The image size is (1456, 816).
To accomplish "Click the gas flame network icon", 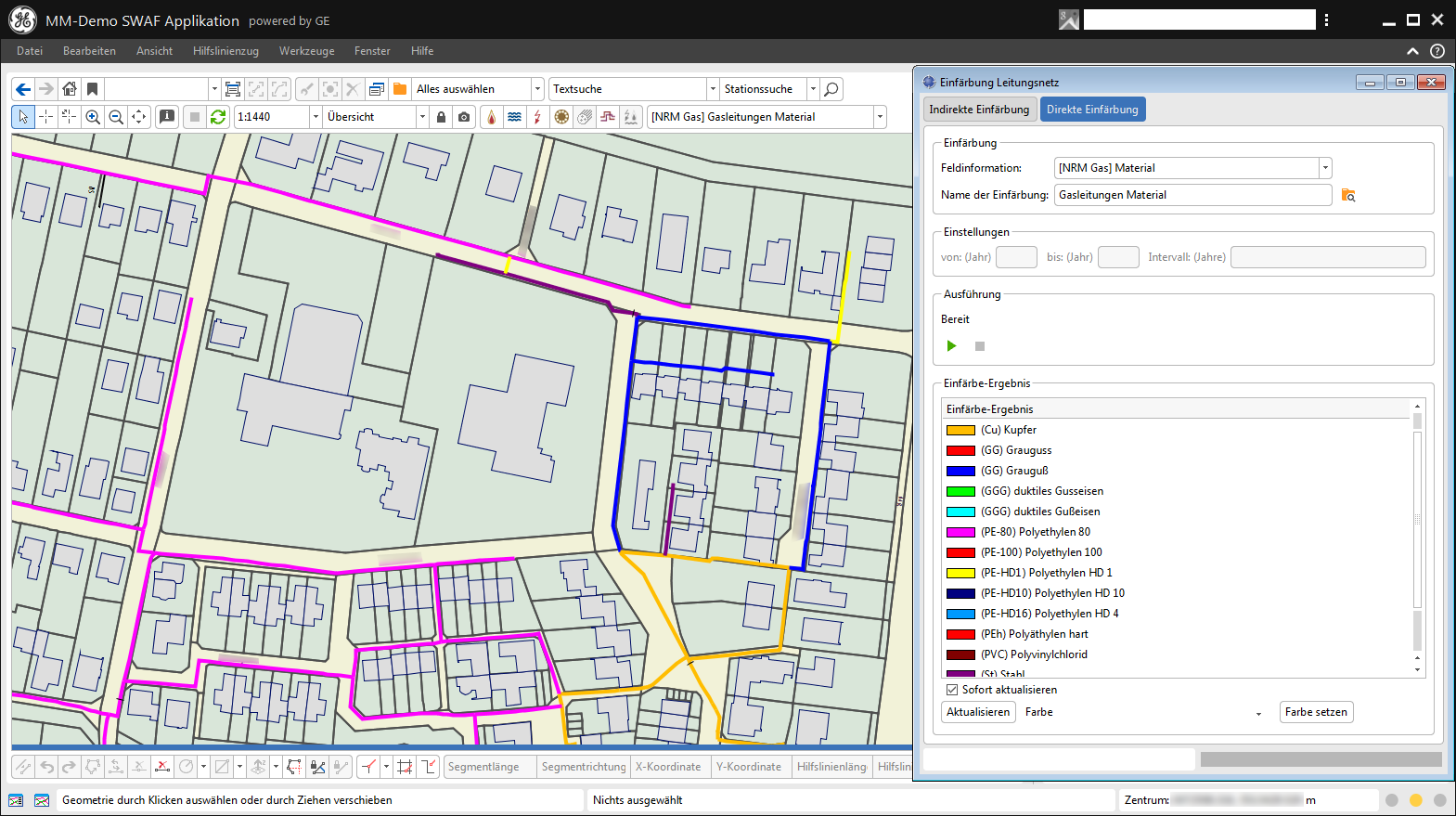I will (x=492, y=117).
